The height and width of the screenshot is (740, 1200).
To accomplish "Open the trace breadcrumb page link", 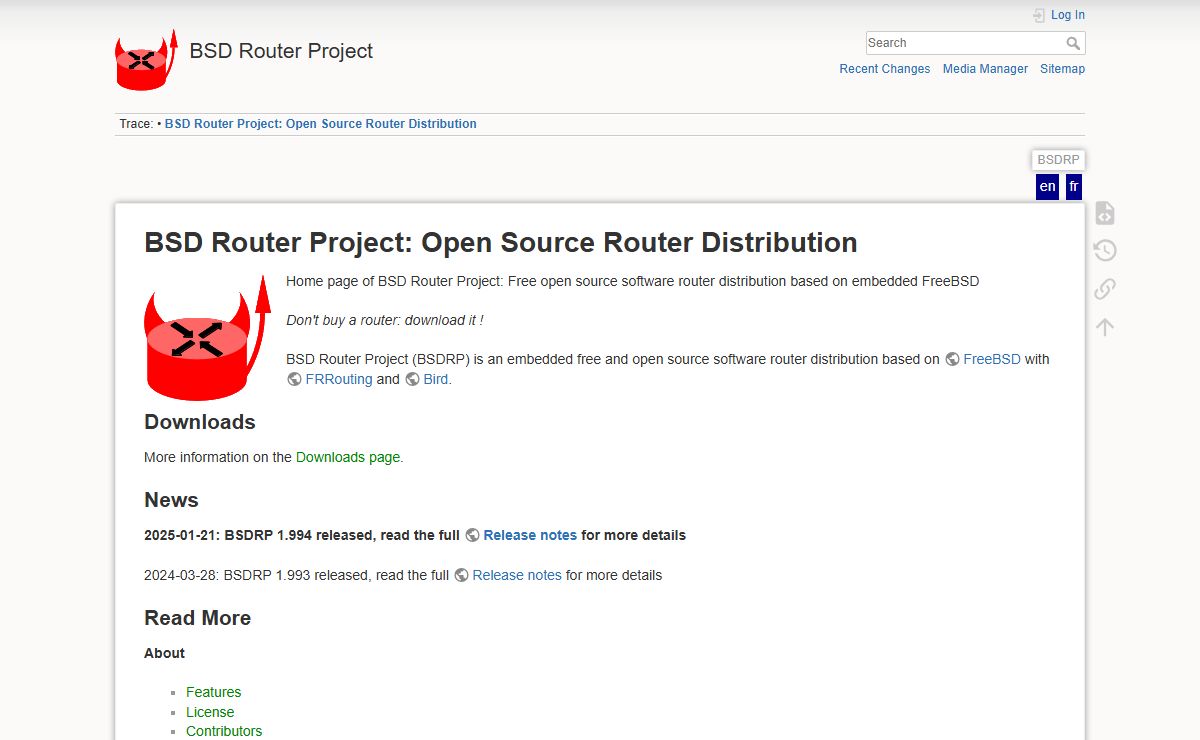I will [x=321, y=124].
